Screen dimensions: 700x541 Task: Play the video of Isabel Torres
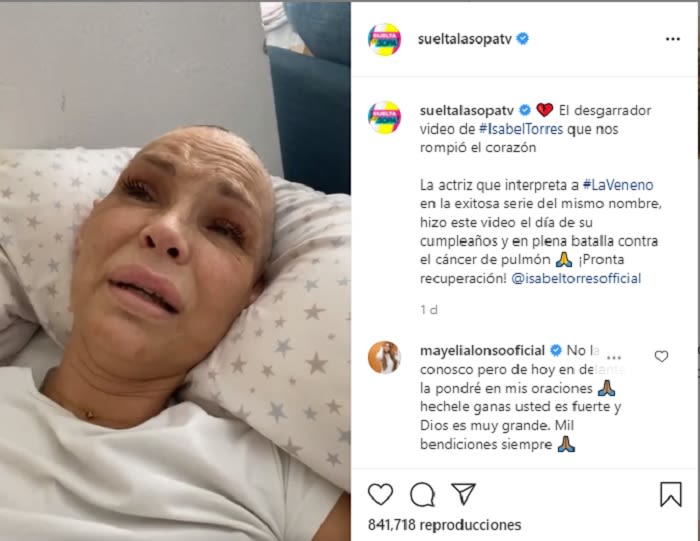[175, 271]
